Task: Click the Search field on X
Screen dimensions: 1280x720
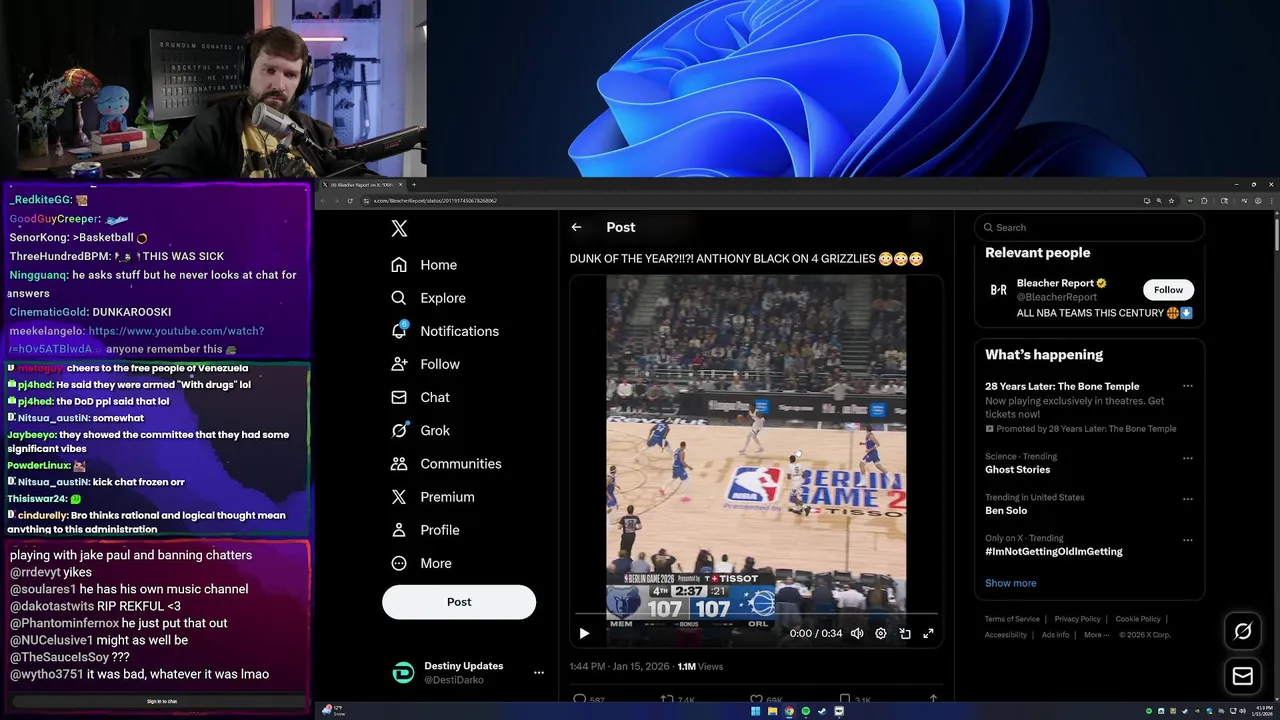Action: [x=1090, y=227]
